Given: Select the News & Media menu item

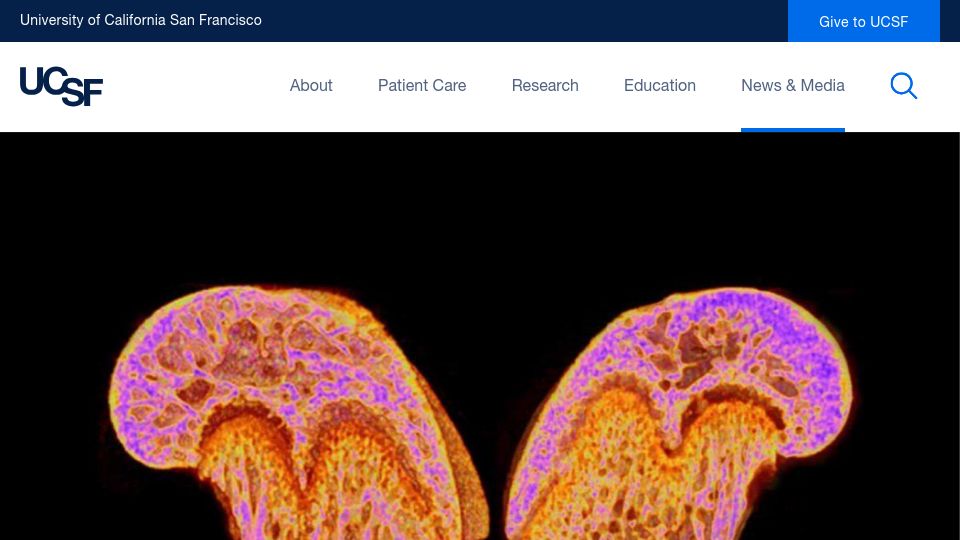Looking at the screenshot, I should (x=793, y=86).
